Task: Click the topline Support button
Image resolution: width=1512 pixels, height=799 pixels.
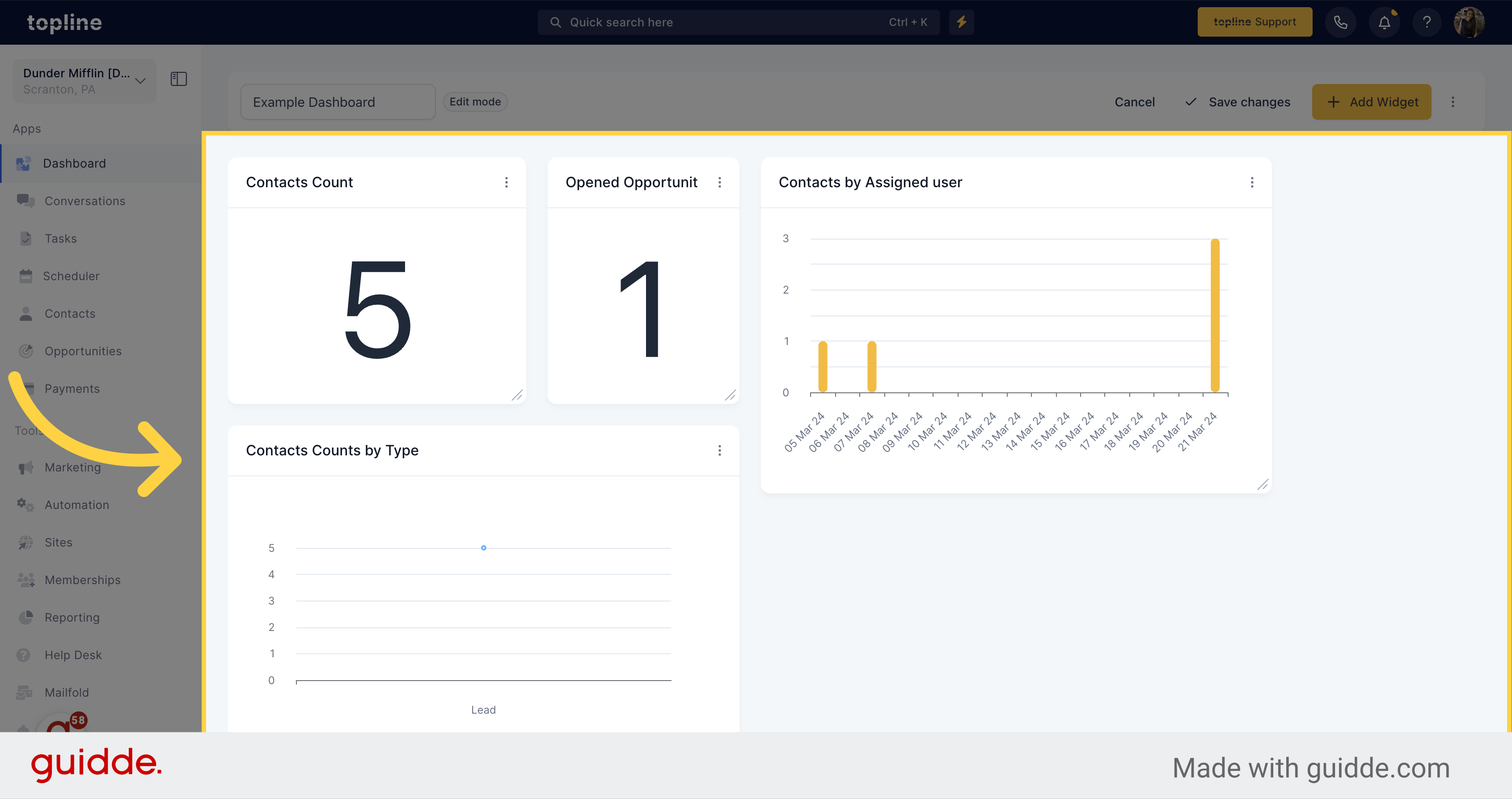Action: point(1255,22)
